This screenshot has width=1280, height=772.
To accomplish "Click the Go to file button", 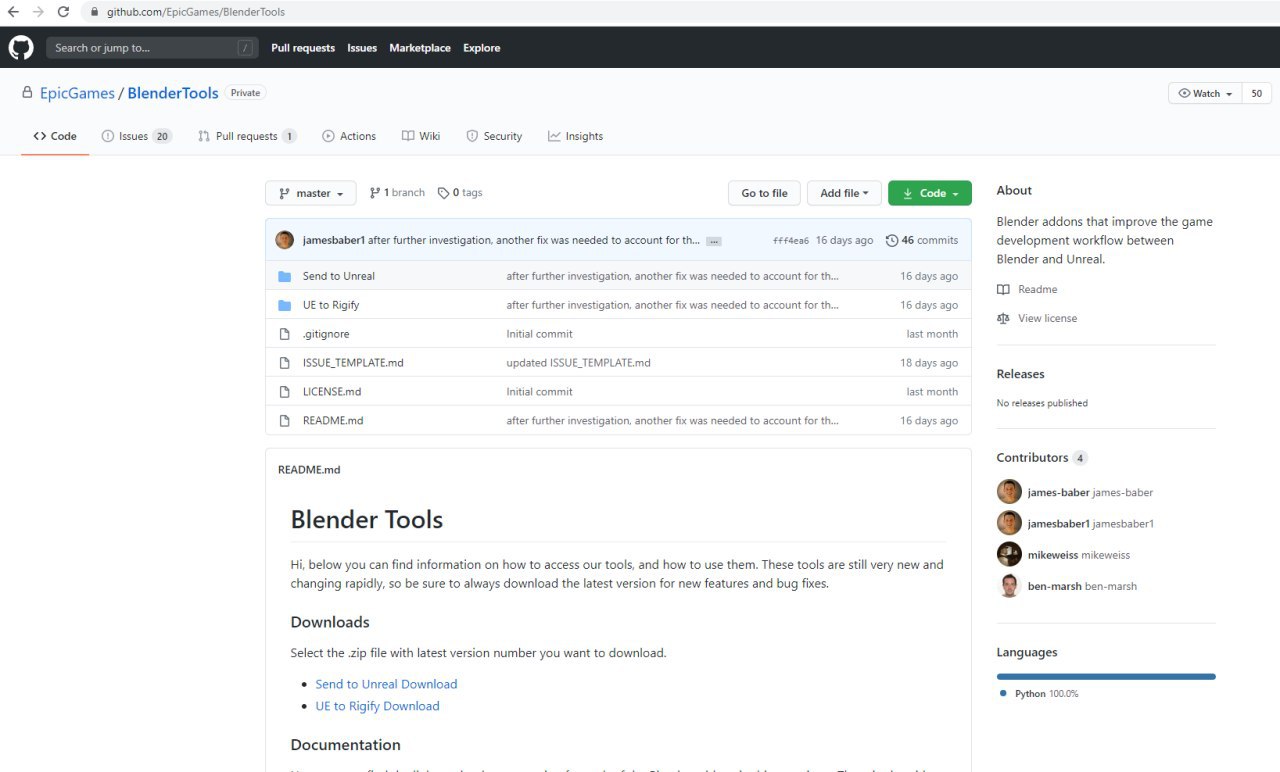I will pyautogui.click(x=764, y=193).
